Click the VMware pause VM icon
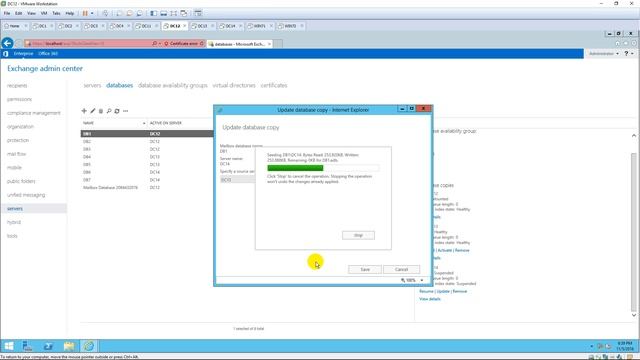This screenshot has width=640, height=360. 85,13
